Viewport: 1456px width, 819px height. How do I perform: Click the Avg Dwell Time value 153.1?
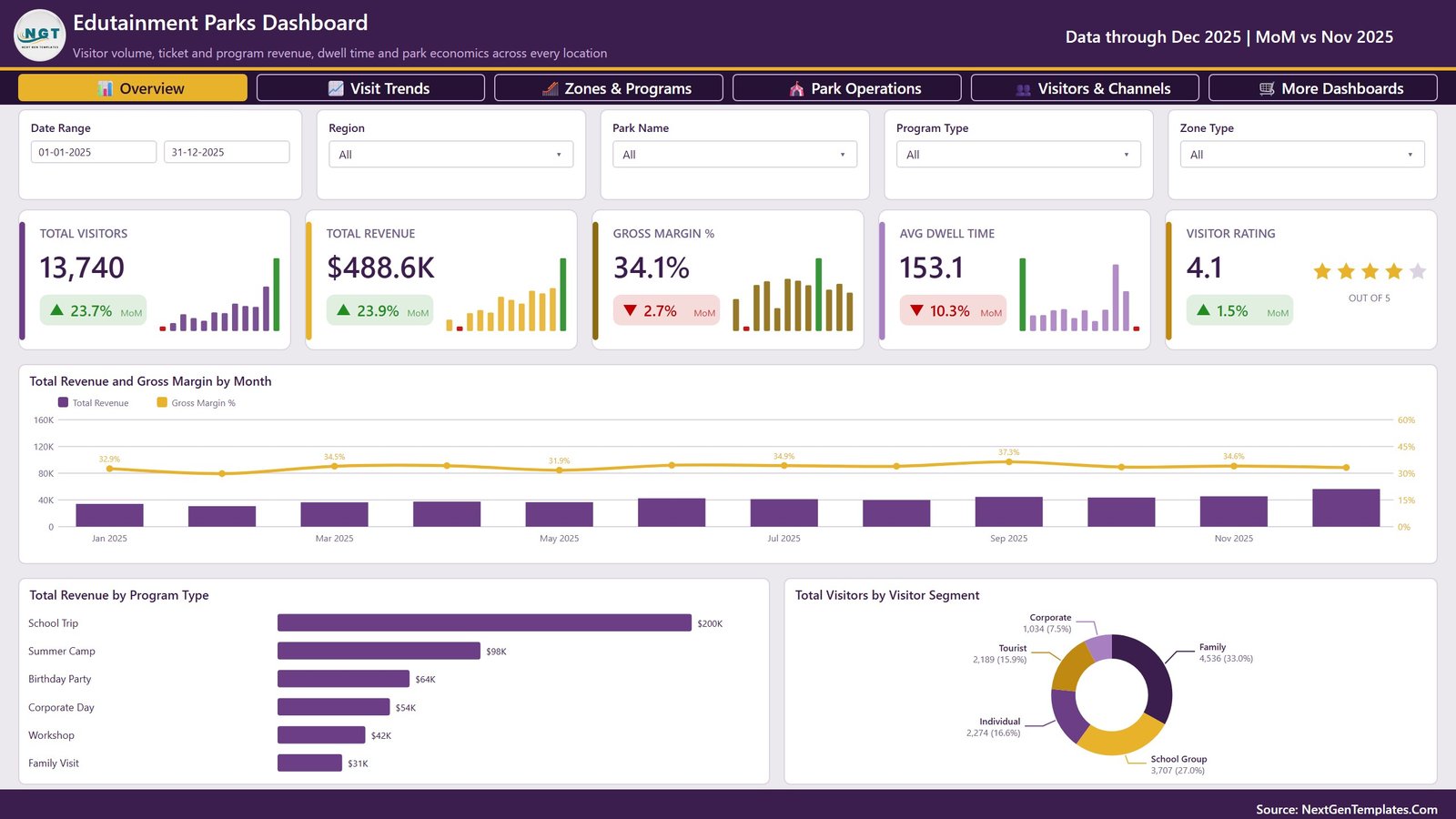(931, 268)
